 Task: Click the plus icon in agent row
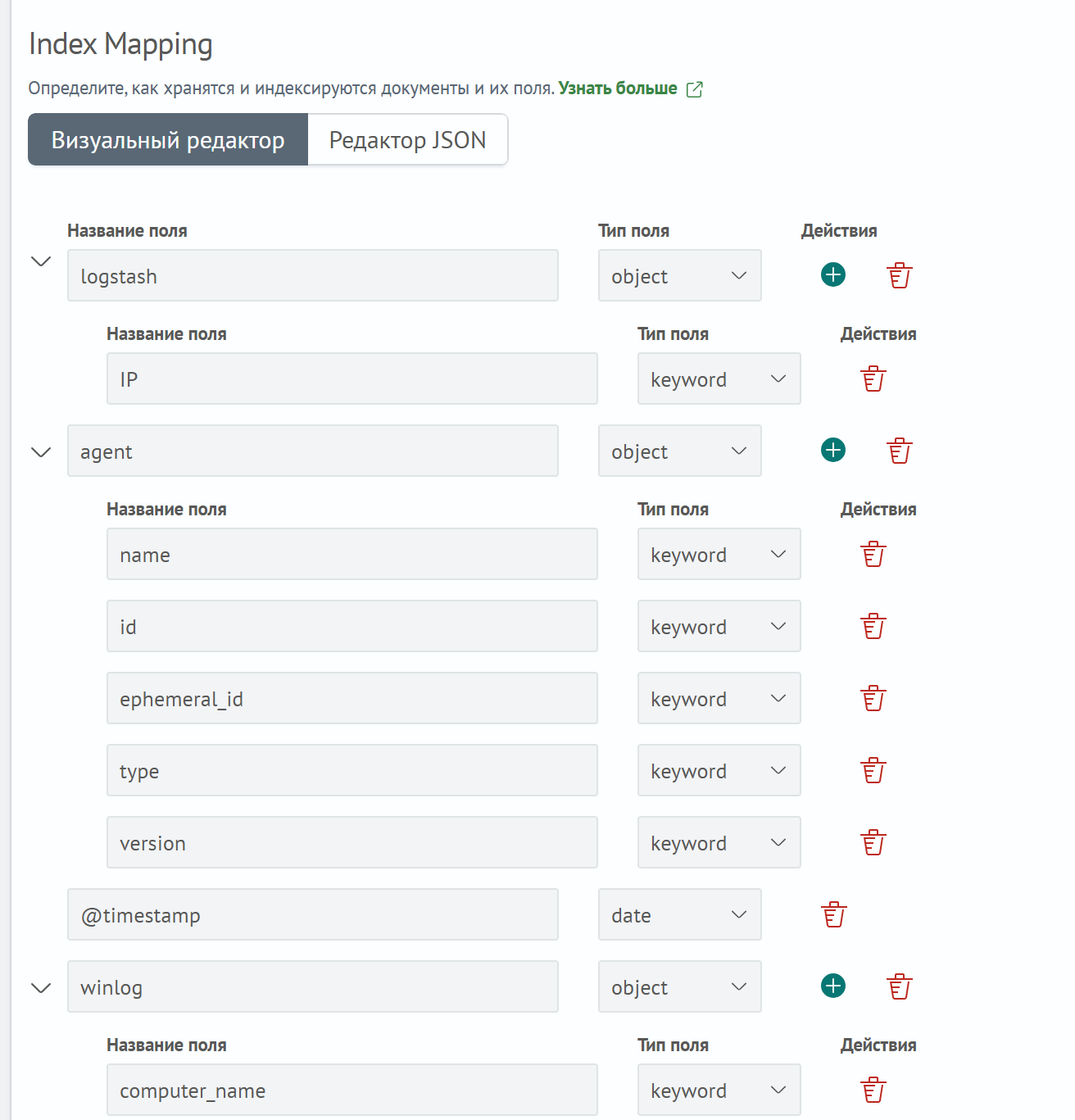pos(833,451)
